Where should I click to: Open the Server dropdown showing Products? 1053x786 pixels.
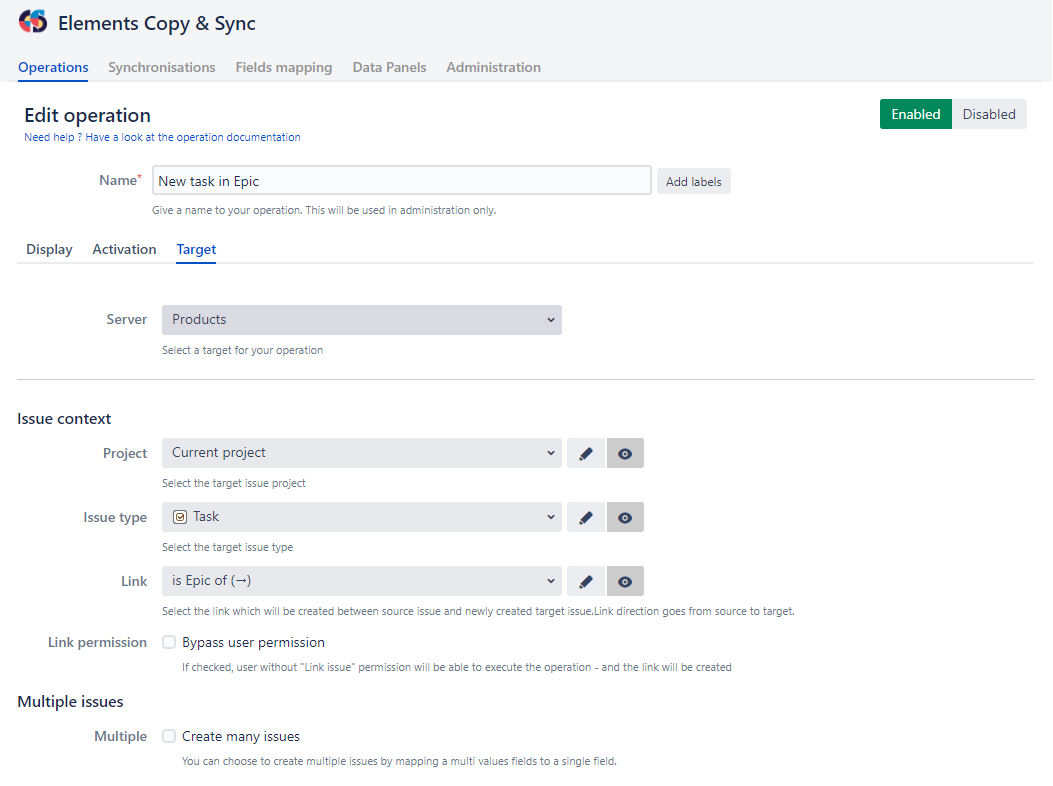pyautogui.click(x=361, y=320)
